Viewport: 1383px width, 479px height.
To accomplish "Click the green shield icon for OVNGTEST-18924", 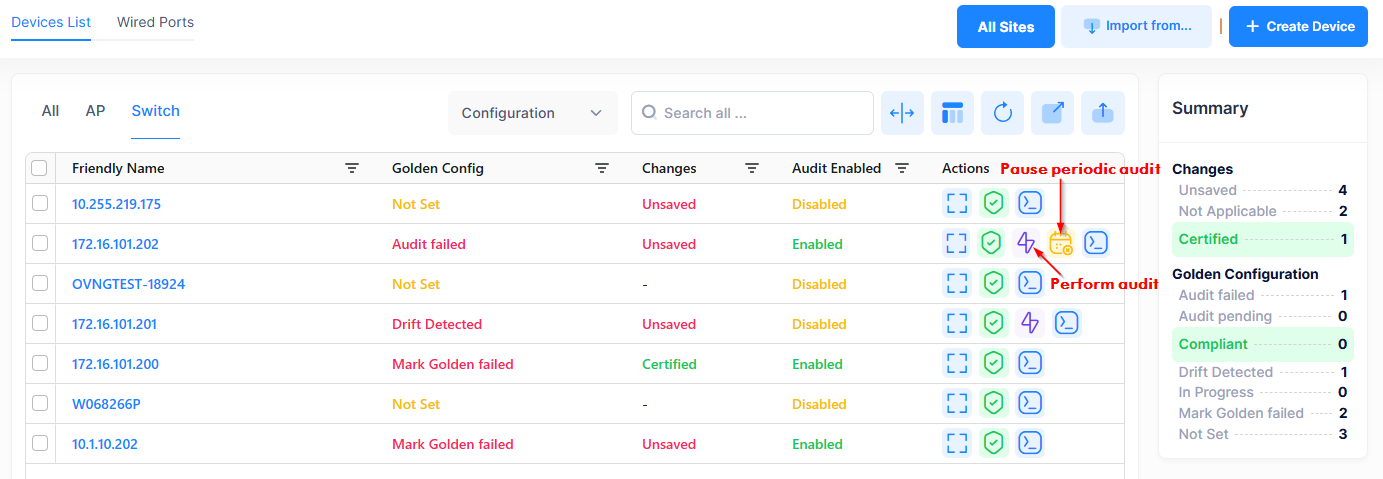I will pos(992,283).
